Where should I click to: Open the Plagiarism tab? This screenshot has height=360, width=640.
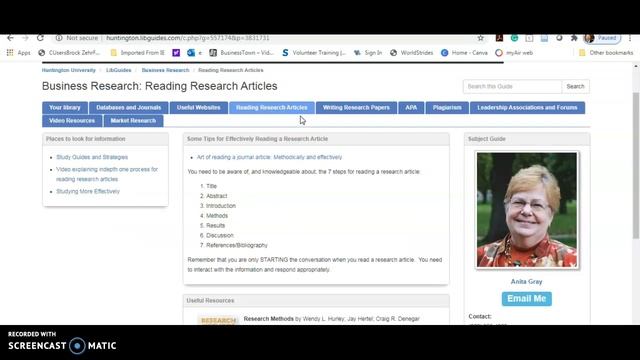coord(447,108)
